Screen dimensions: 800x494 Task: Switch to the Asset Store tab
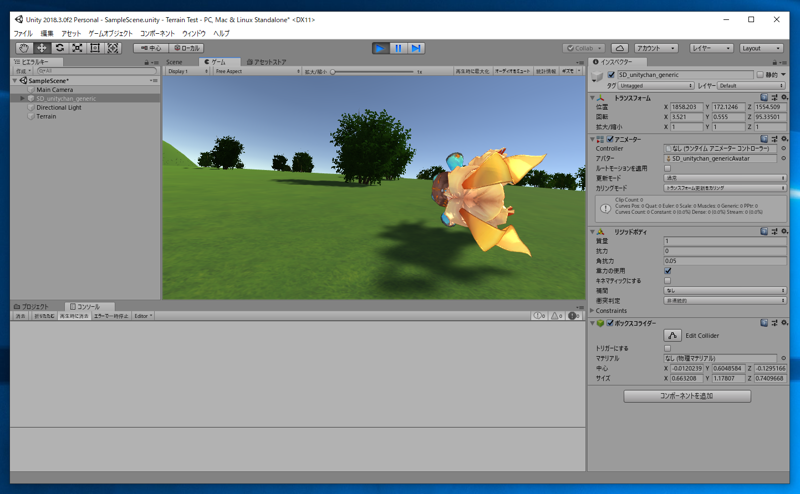(267, 62)
